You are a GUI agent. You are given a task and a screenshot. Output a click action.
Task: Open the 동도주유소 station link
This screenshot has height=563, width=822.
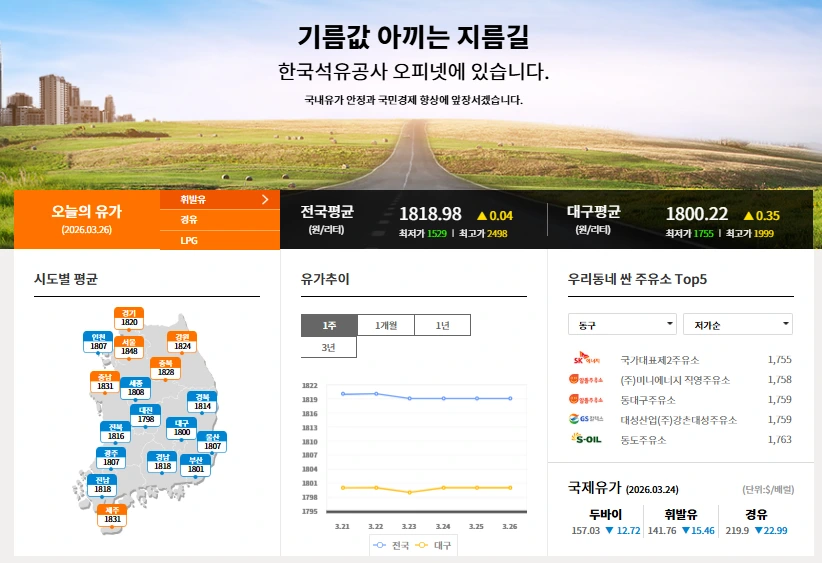click(x=643, y=440)
